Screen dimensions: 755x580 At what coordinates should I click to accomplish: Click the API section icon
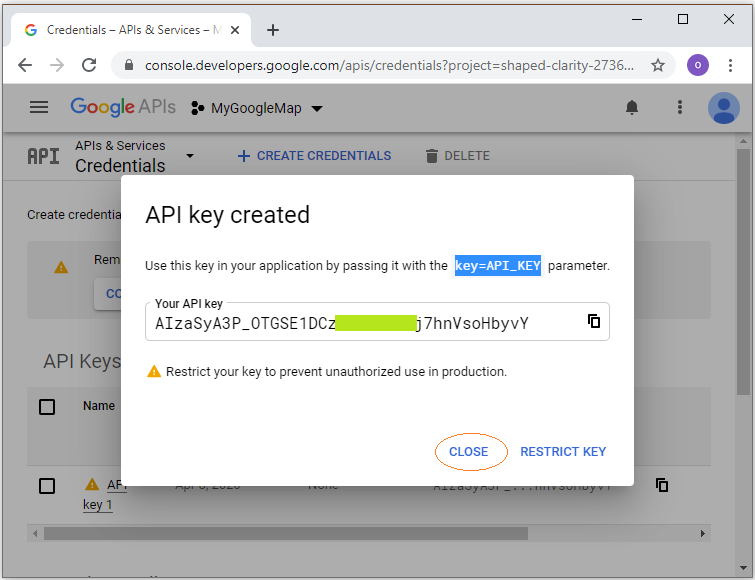click(43, 156)
